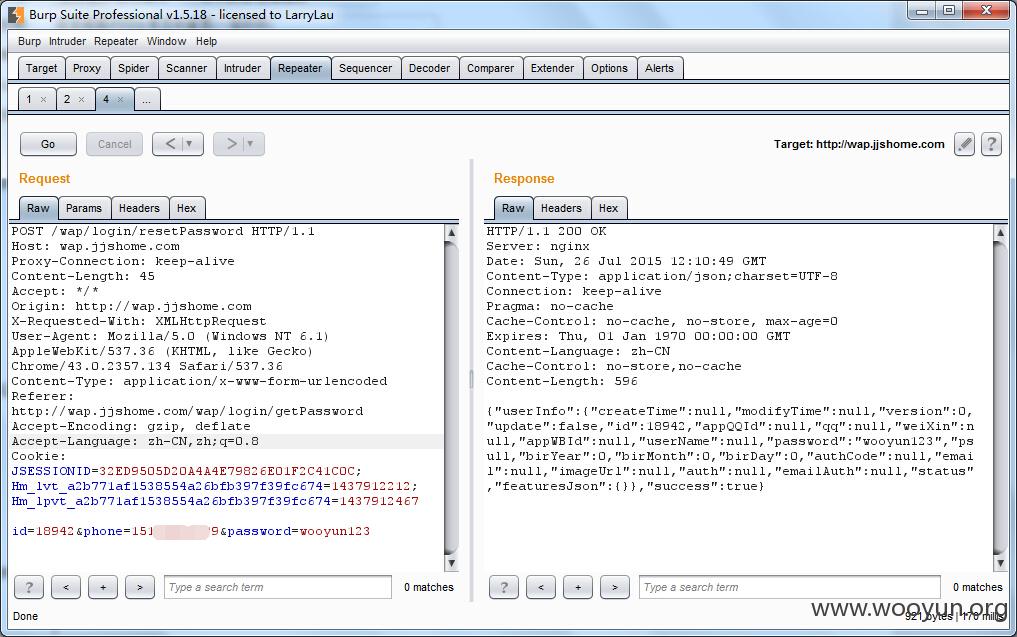Switch to the Spider tab
Screen dimensions: 1017x637
(x=134, y=68)
